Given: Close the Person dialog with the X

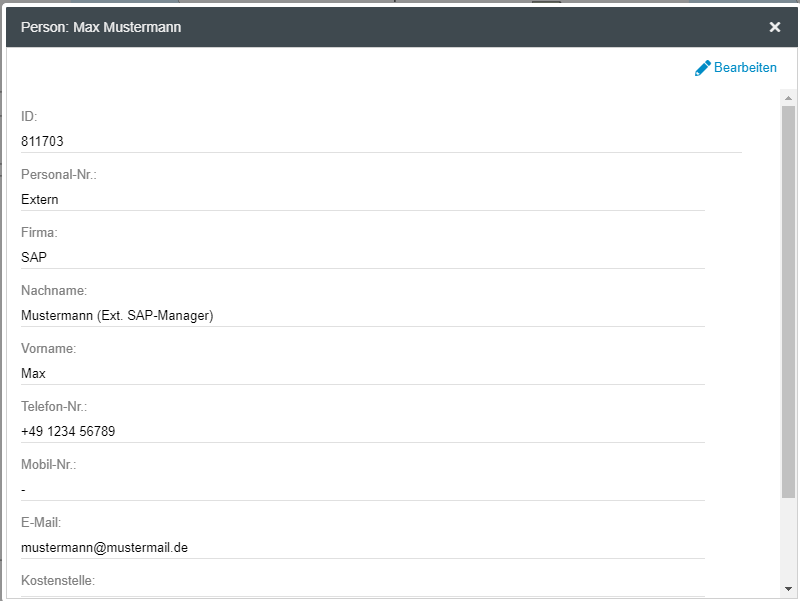Looking at the screenshot, I should pyautogui.click(x=775, y=27).
